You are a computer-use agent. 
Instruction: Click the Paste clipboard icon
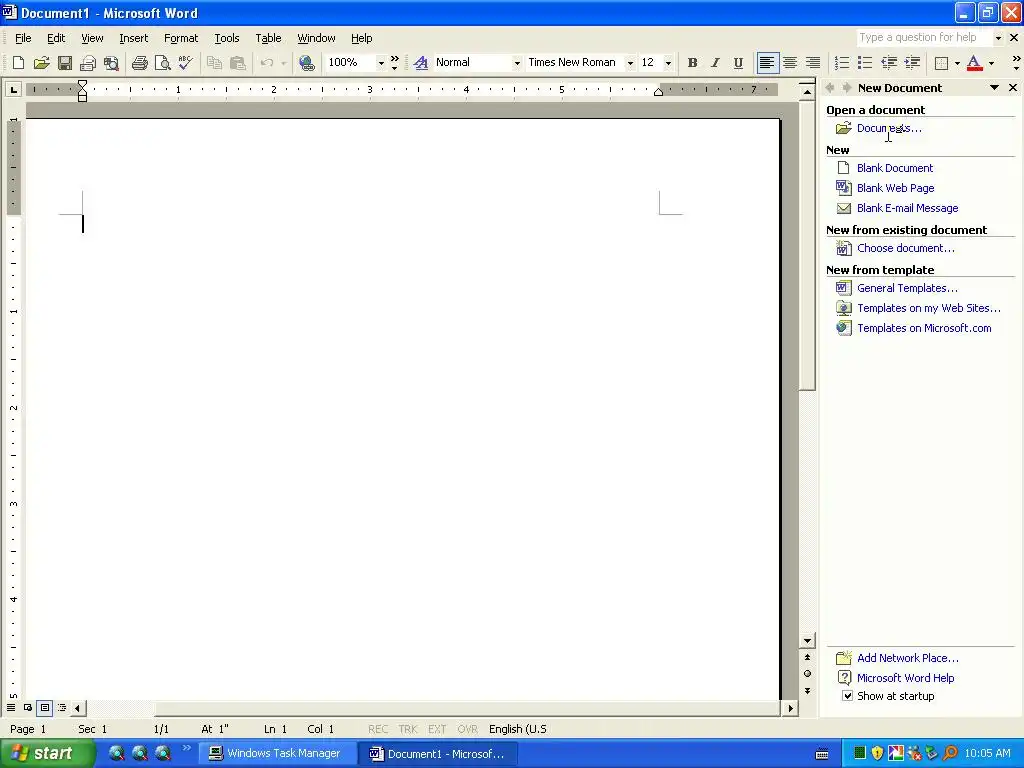point(238,63)
